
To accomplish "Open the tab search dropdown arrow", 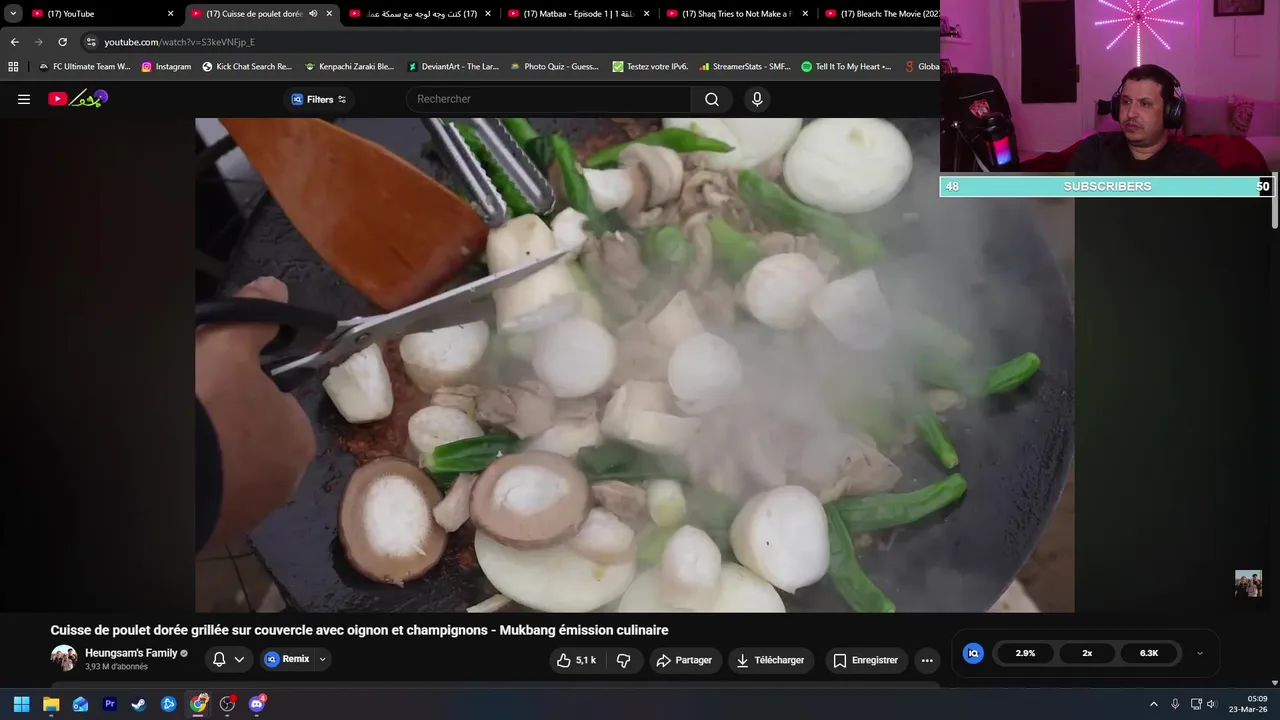I will [13, 14].
